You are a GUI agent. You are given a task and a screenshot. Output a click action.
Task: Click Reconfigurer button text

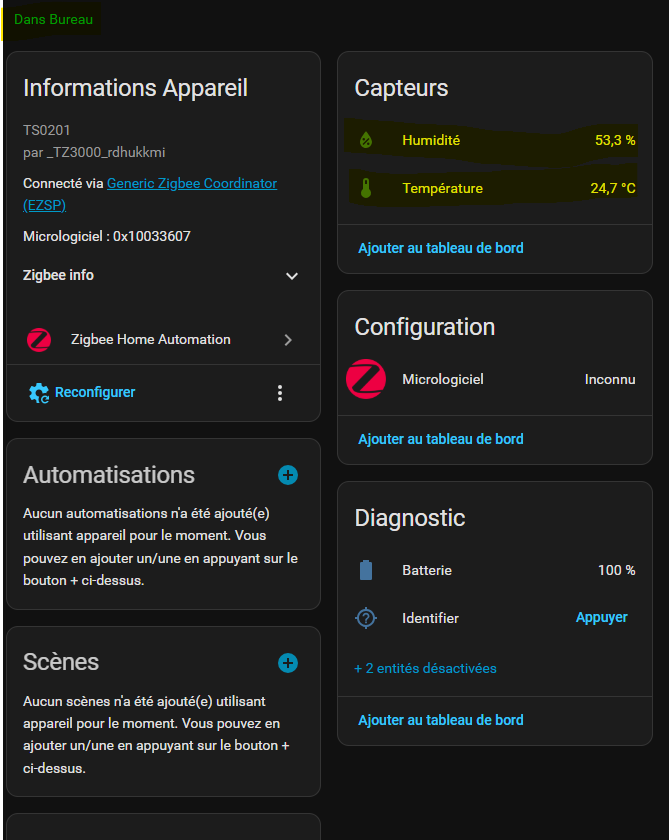coord(95,393)
